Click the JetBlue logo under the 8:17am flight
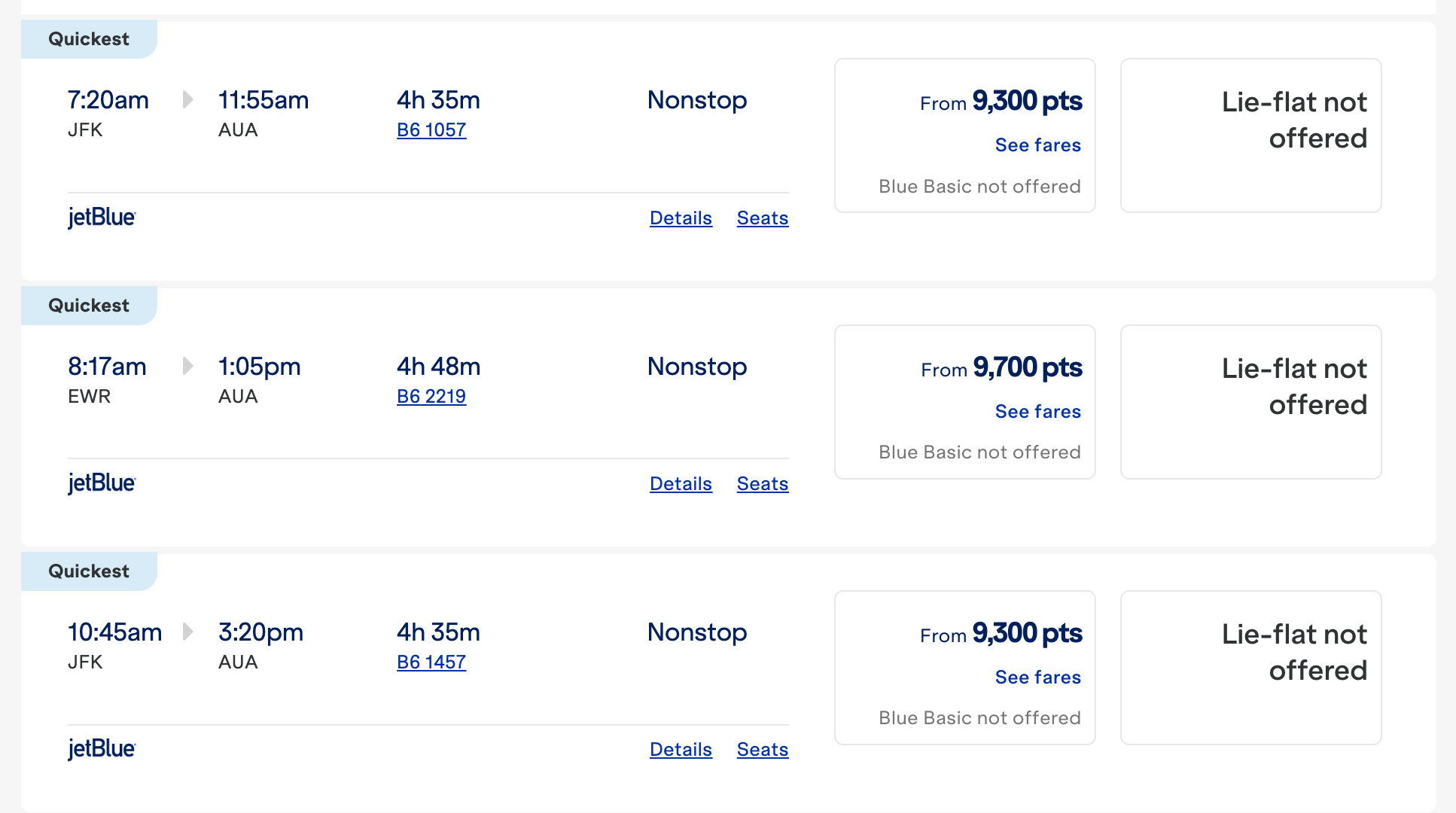The image size is (1456, 813). click(102, 483)
